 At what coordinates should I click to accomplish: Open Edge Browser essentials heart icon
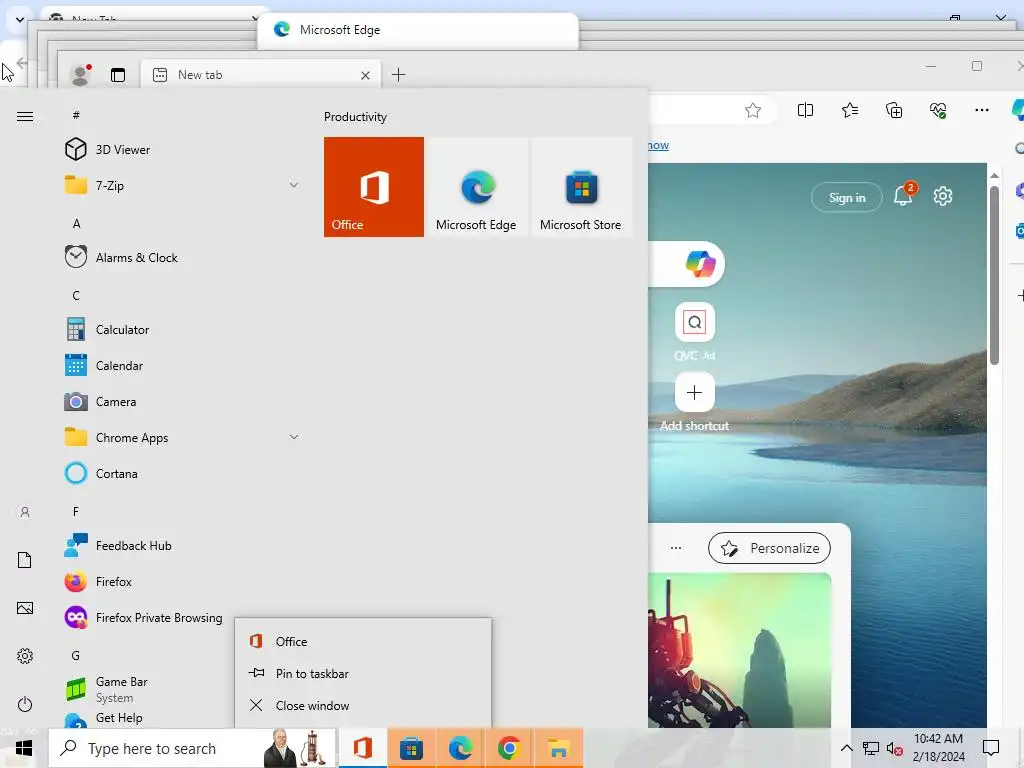(x=938, y=110)
